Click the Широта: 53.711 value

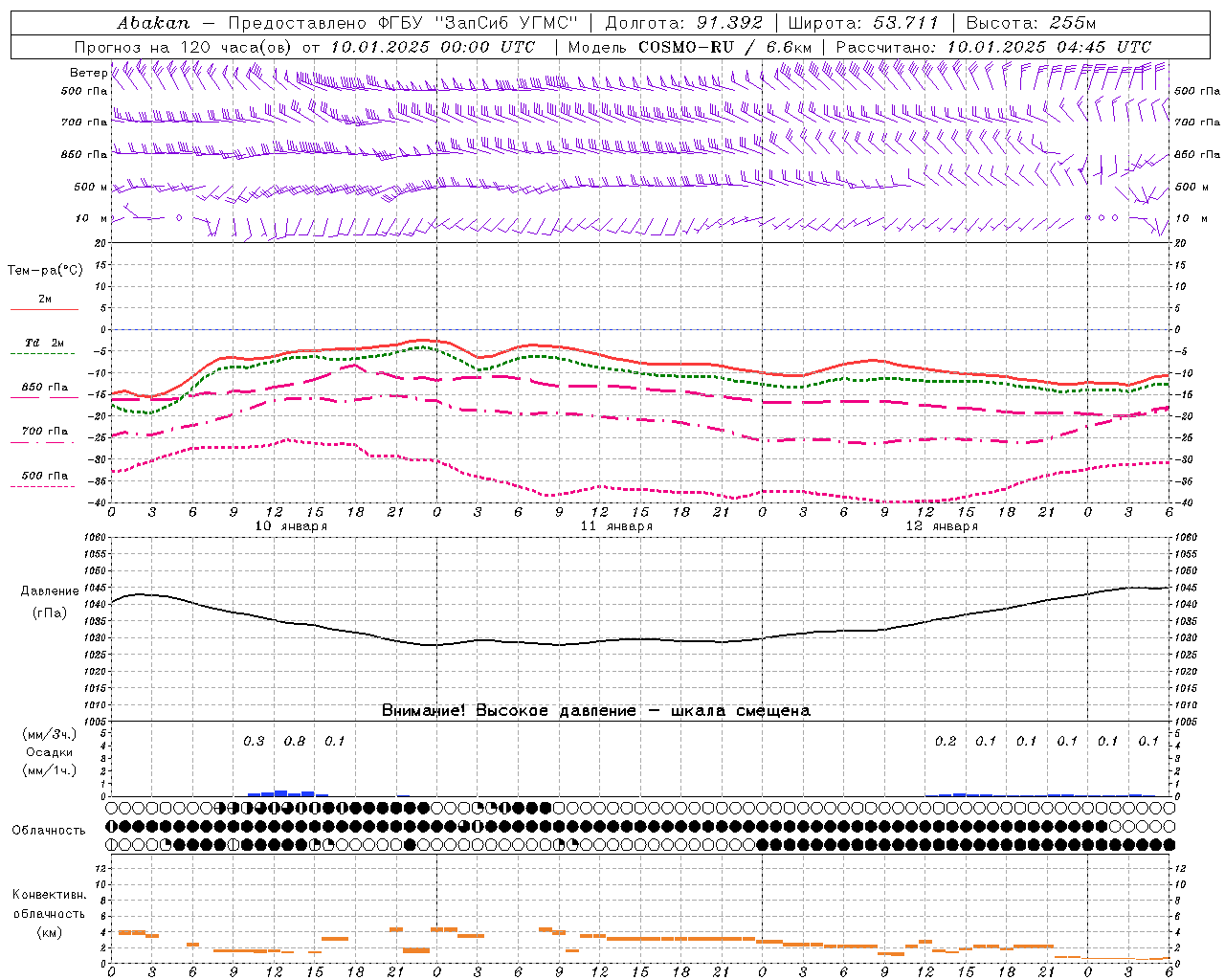pos(864,22)
